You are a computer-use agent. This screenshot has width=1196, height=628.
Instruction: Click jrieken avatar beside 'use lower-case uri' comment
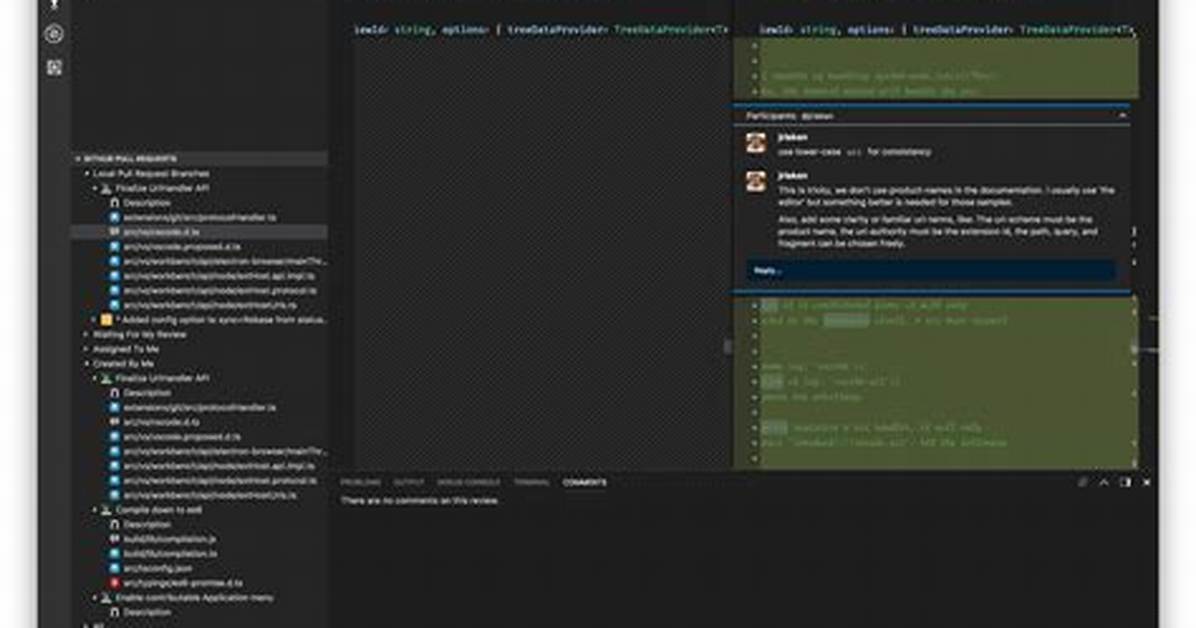756,143
